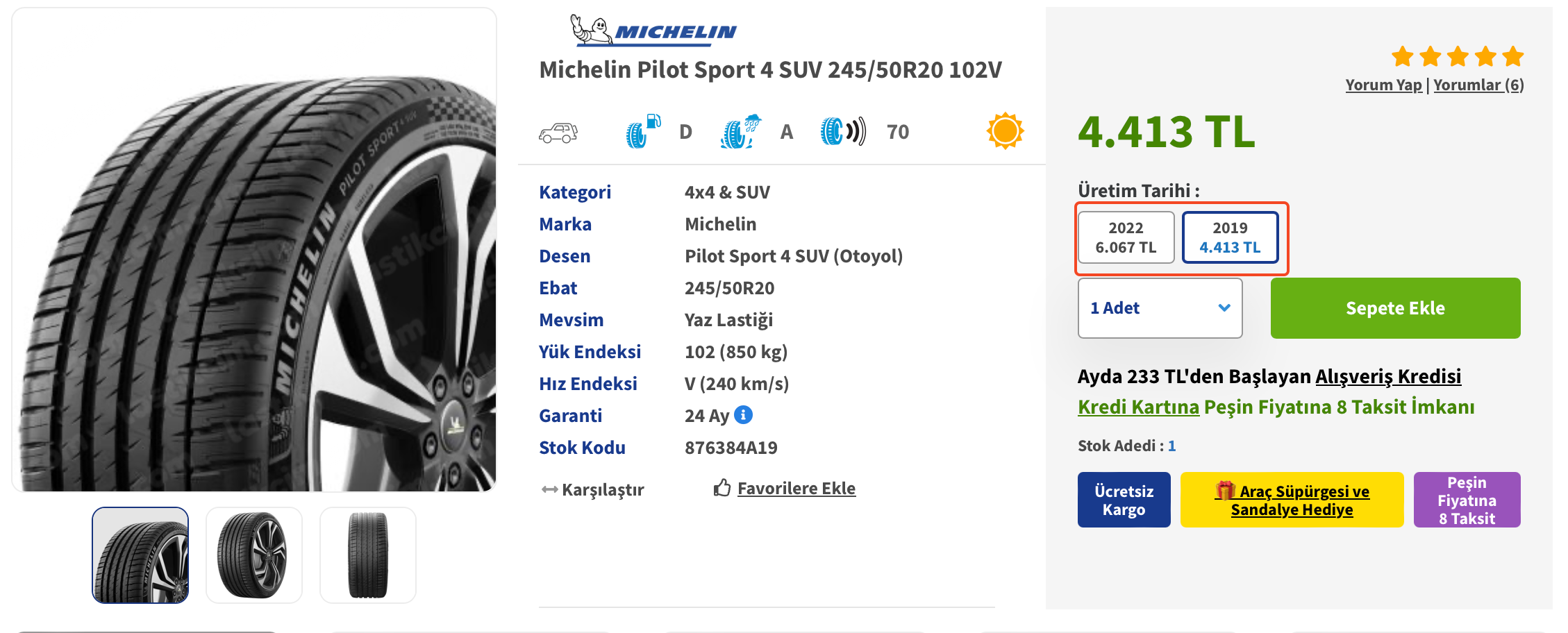Add the tire with Sepete Ekle
The width and height of the screenshot is (1568, 633).
[1395, 308]
